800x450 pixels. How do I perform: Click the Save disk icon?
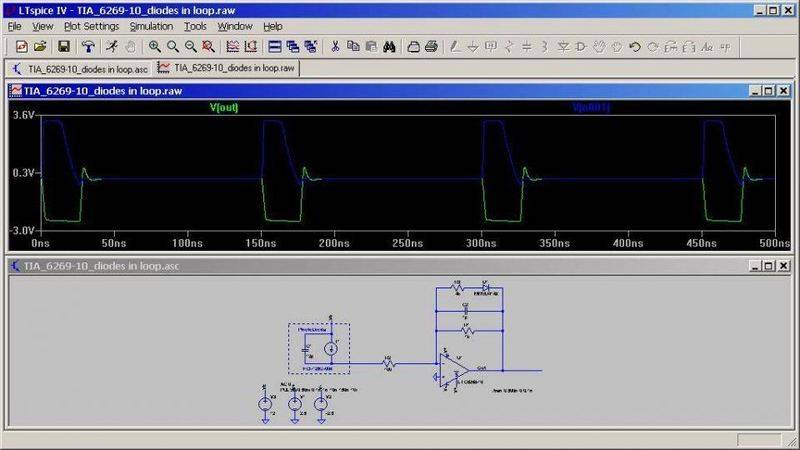click(64, 46)
